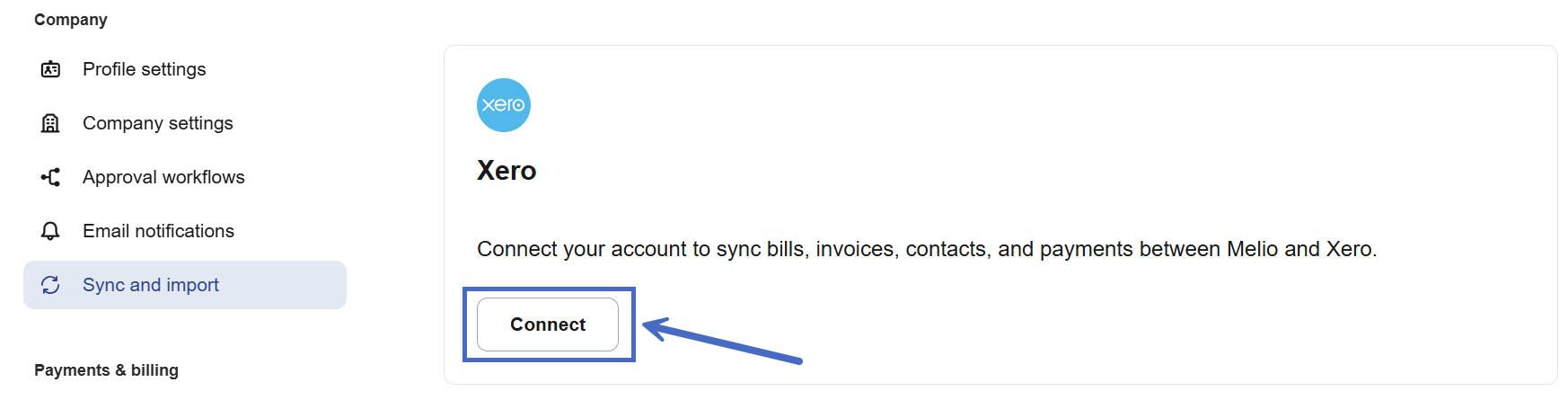The width and height of the screenshot is (1568, 400).
Task: Click the Company settings building icon
Action: click(50, 123)
